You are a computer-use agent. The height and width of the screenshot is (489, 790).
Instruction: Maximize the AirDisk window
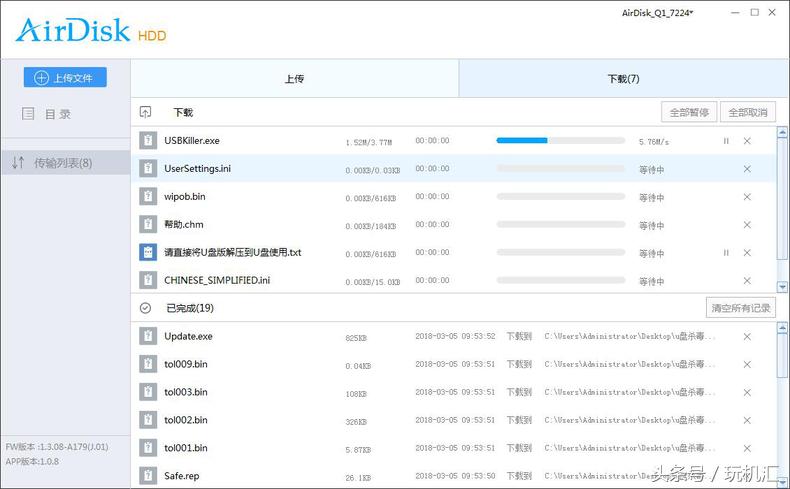pyautogui.click(x=754, y=13)
